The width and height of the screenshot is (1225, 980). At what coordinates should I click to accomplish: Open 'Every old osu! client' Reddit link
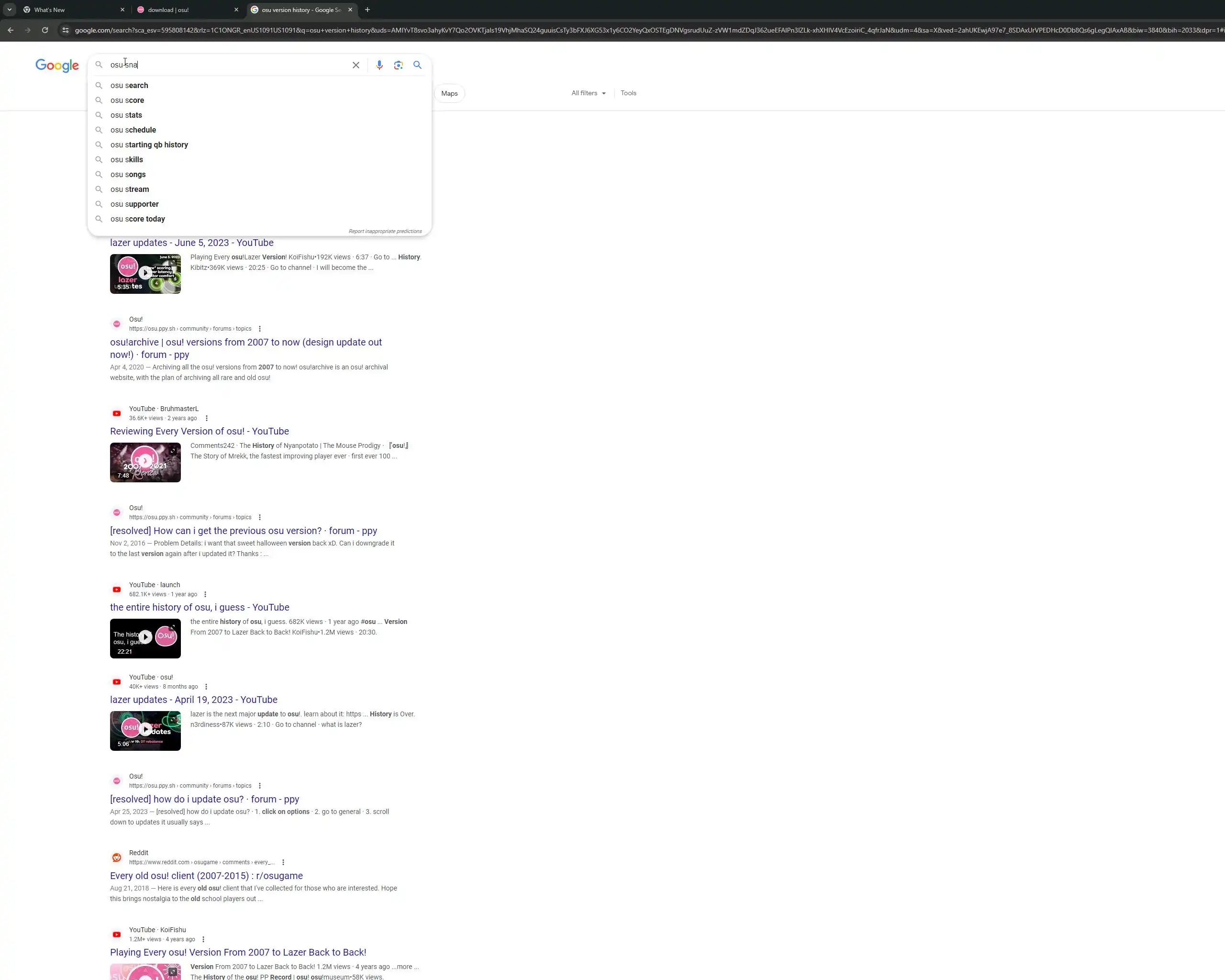206,876
